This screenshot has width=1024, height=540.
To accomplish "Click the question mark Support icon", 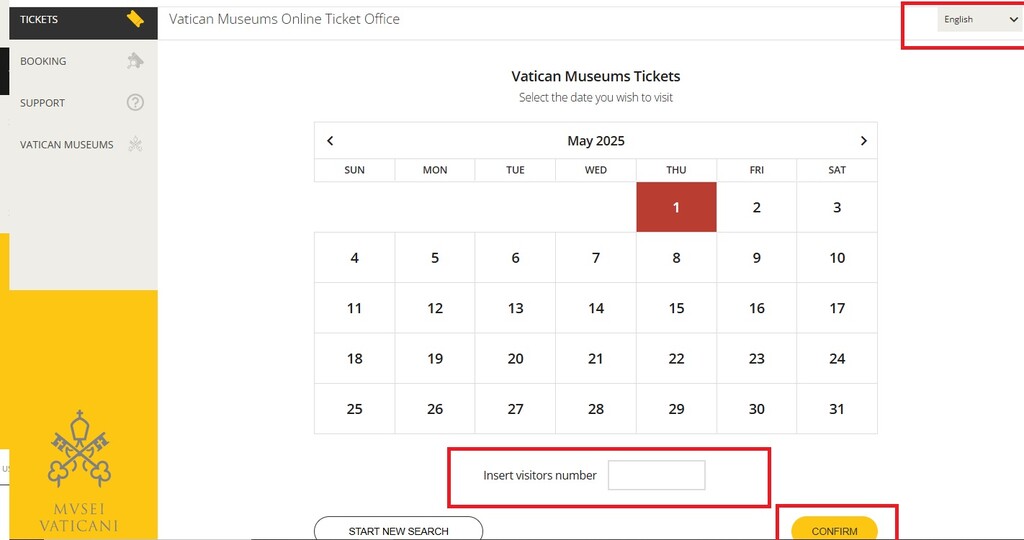I will (x=135, y=103).
